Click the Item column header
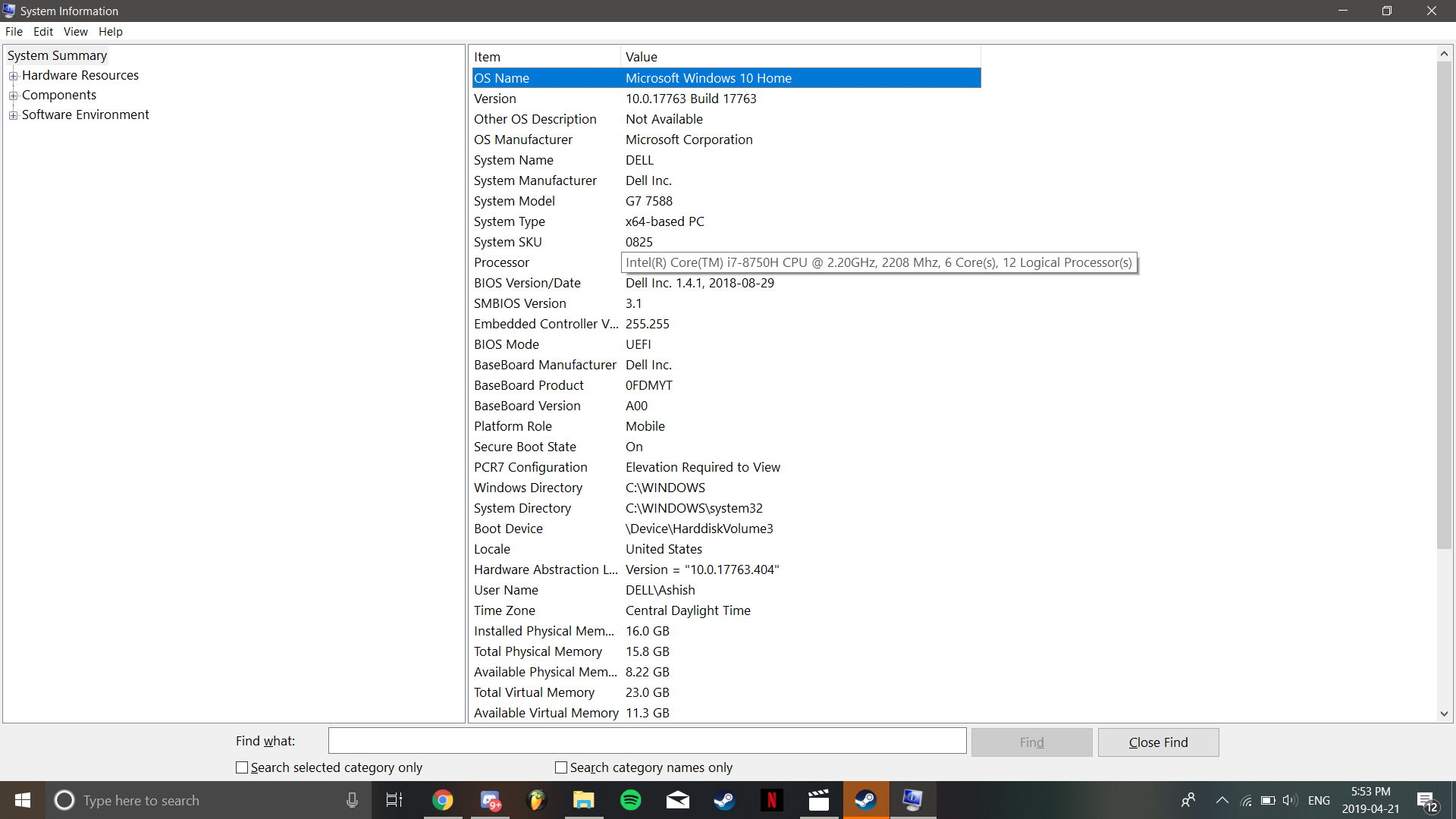Viewport: 1456px width, 819px height. 545,57
